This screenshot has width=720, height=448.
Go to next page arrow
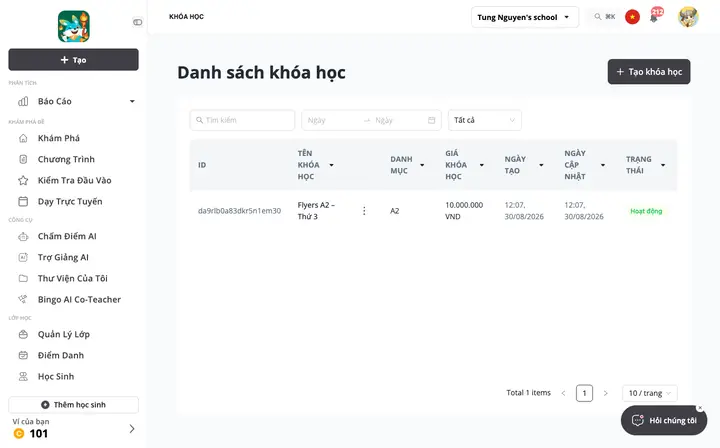click(606, 393)
